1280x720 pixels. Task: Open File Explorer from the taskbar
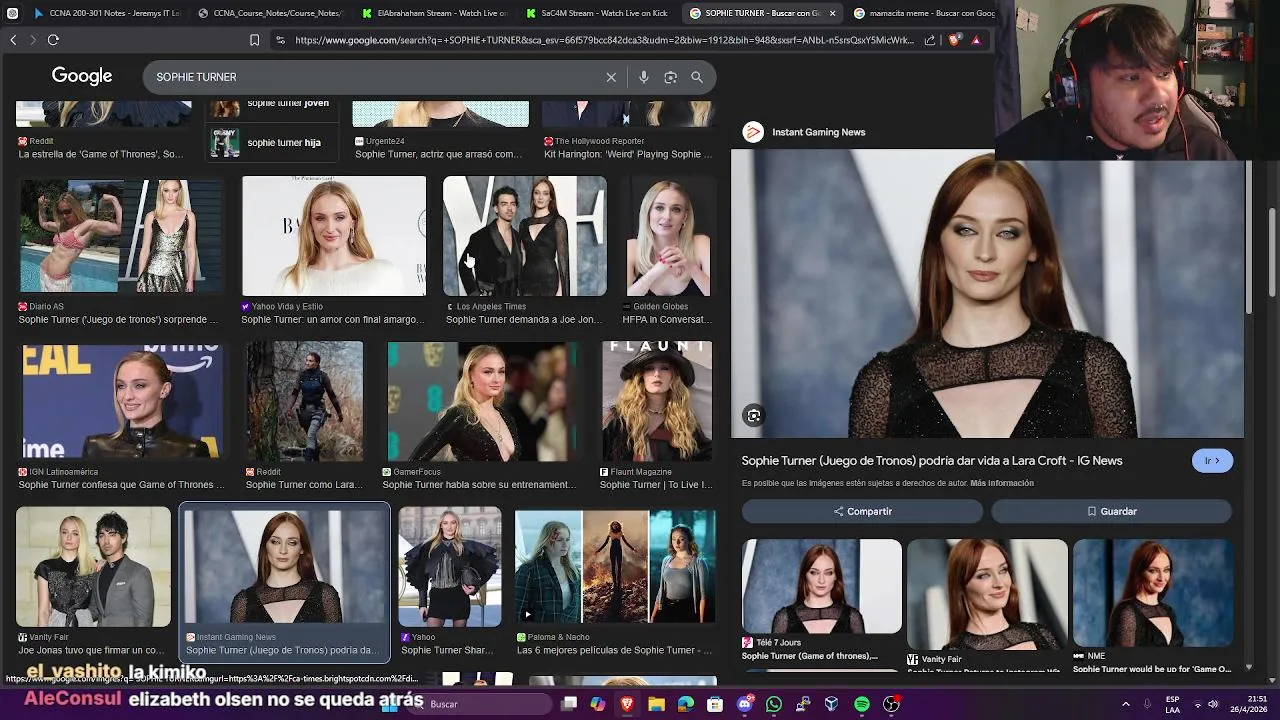coord(656,704)
